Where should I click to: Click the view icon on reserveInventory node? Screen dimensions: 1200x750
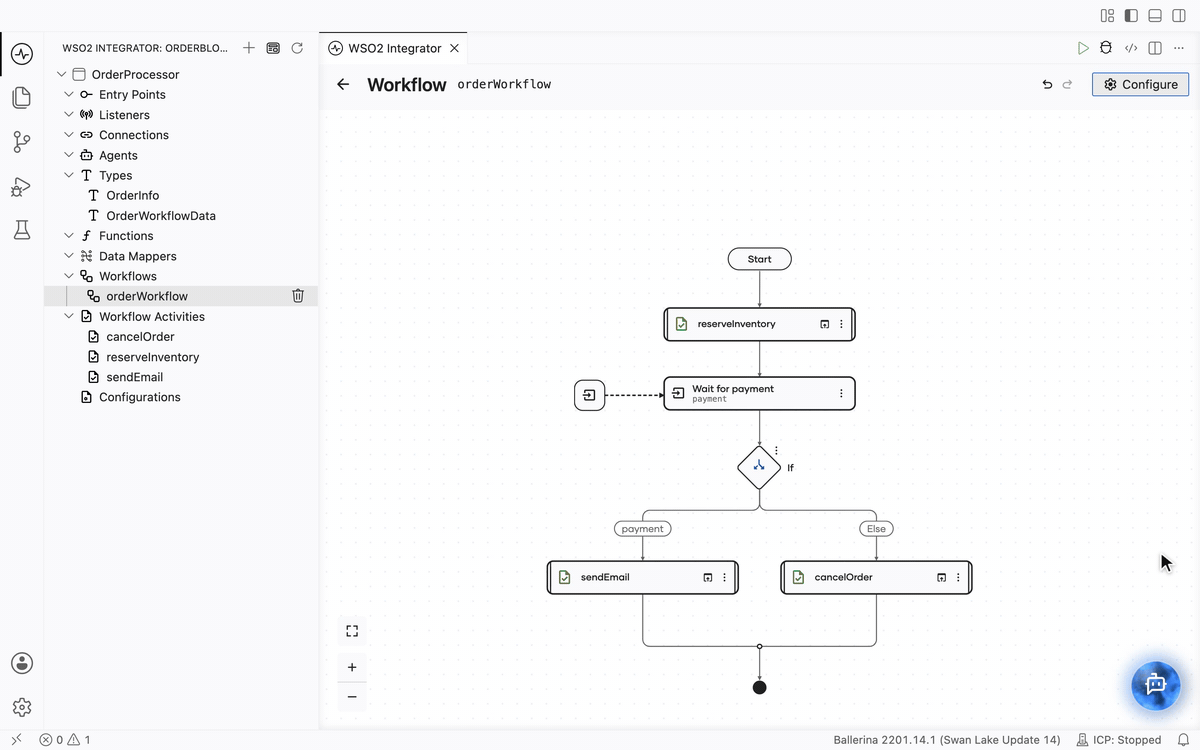point(824,324)
